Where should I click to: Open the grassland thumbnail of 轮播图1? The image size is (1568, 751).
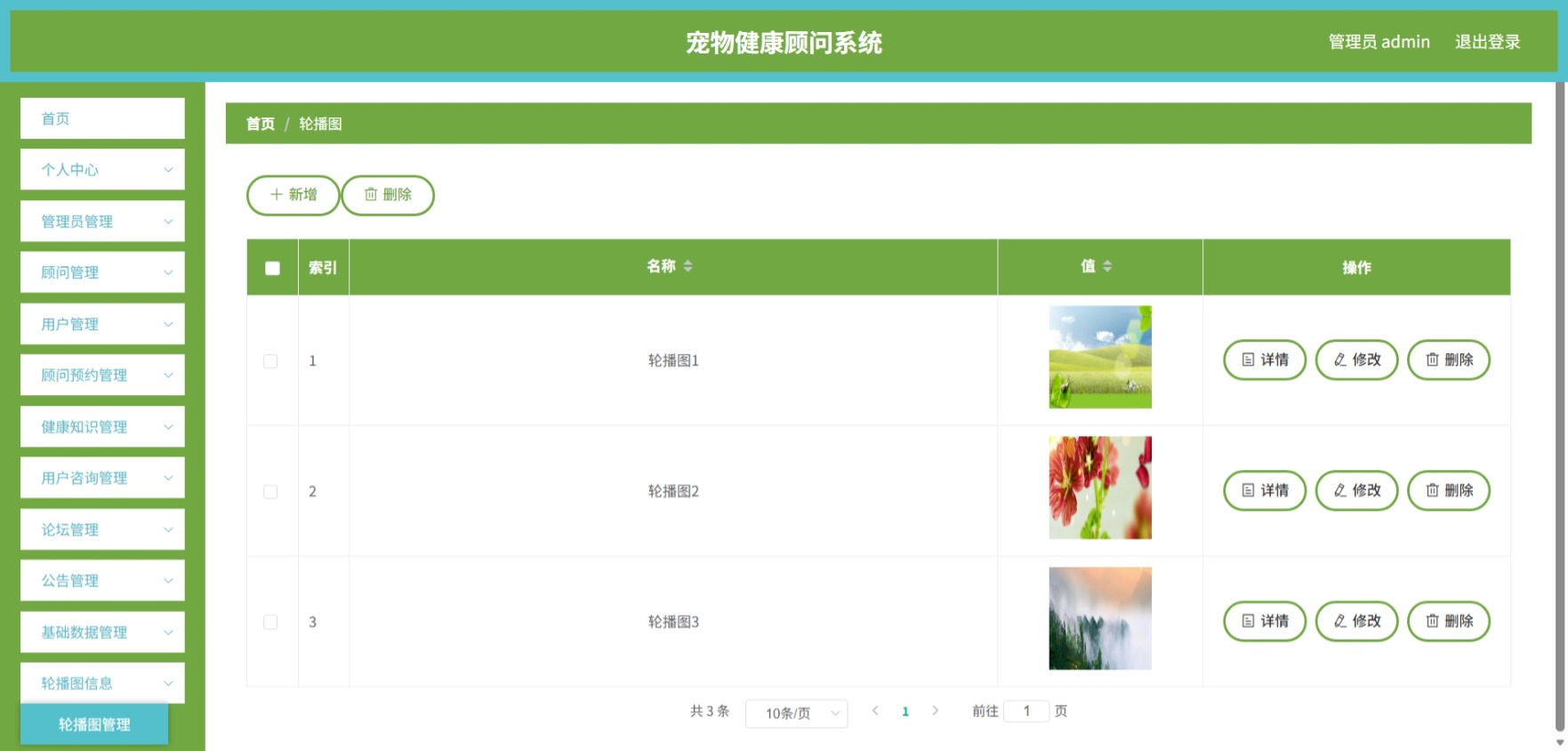point(1100,358)
